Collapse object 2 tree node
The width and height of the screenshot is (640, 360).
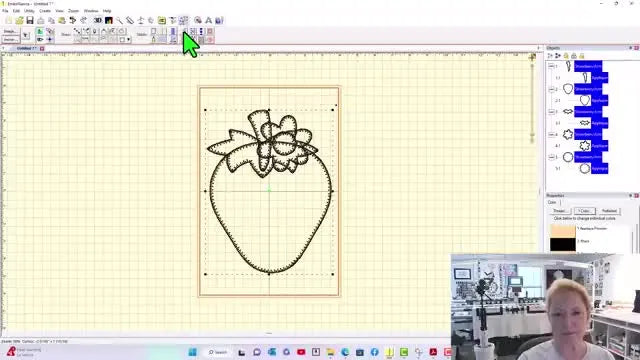click(551, 89)
